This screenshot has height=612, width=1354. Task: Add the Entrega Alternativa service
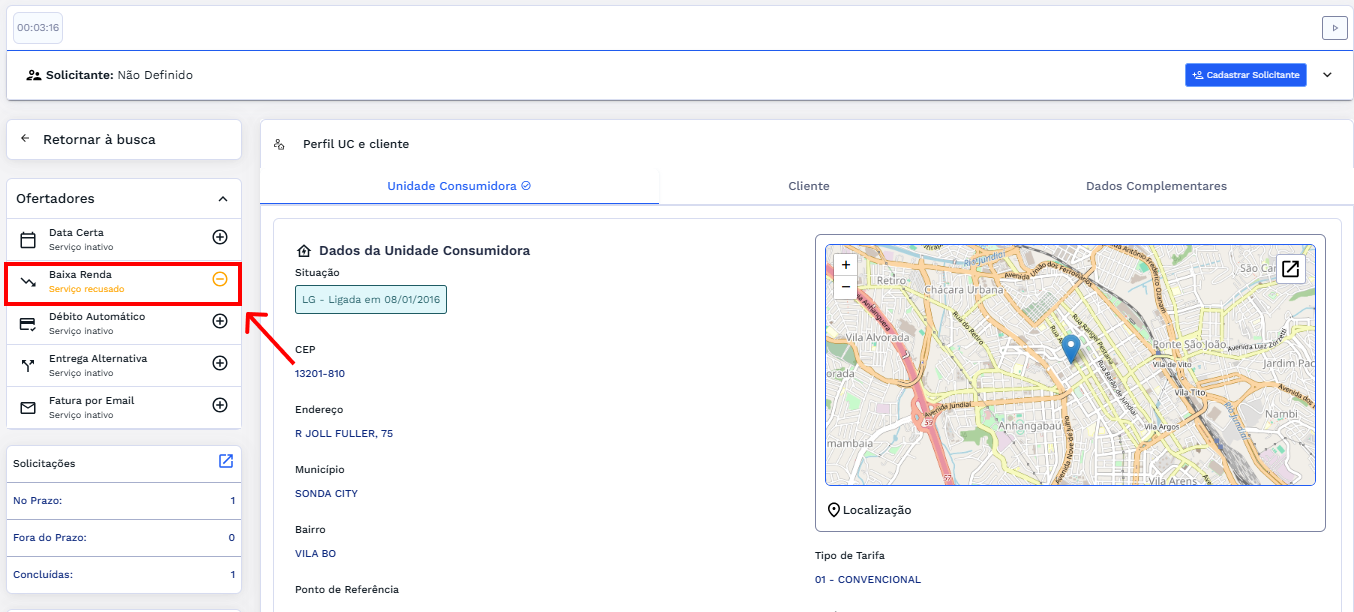pos(220,363)
